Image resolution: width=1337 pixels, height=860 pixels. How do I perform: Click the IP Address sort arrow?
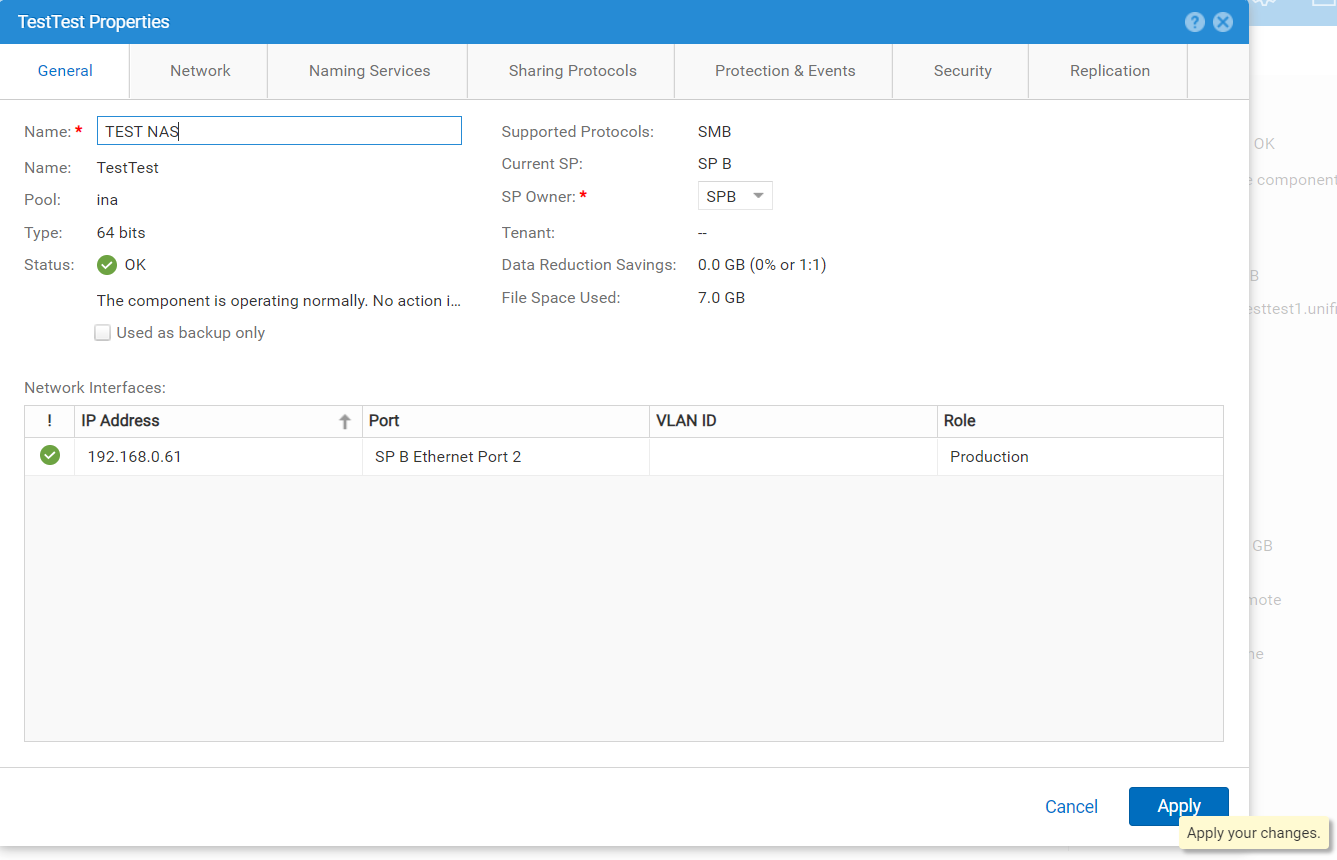tap(345, 421)
